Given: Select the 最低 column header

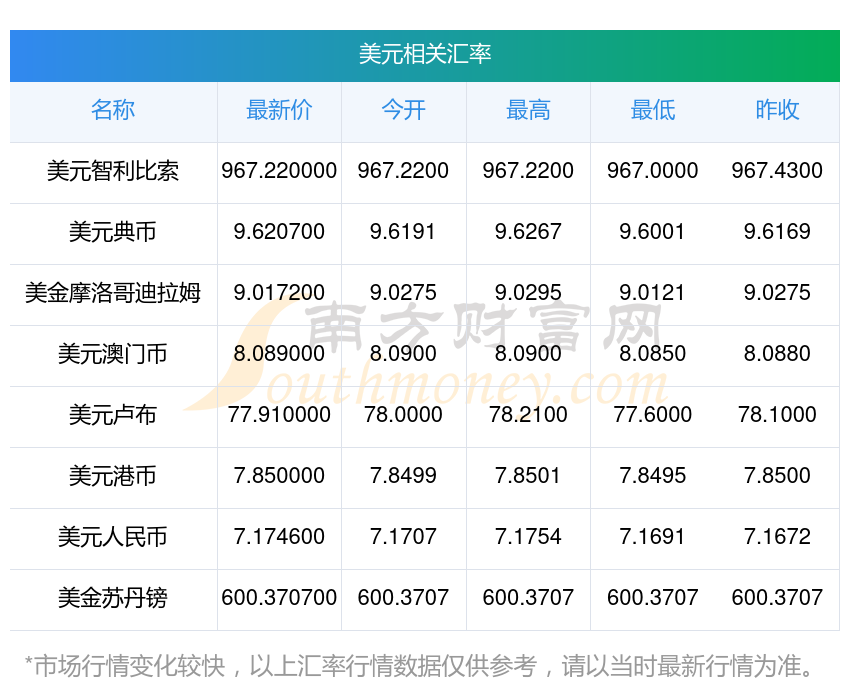Looking at the screenshot, I should 653,110.
